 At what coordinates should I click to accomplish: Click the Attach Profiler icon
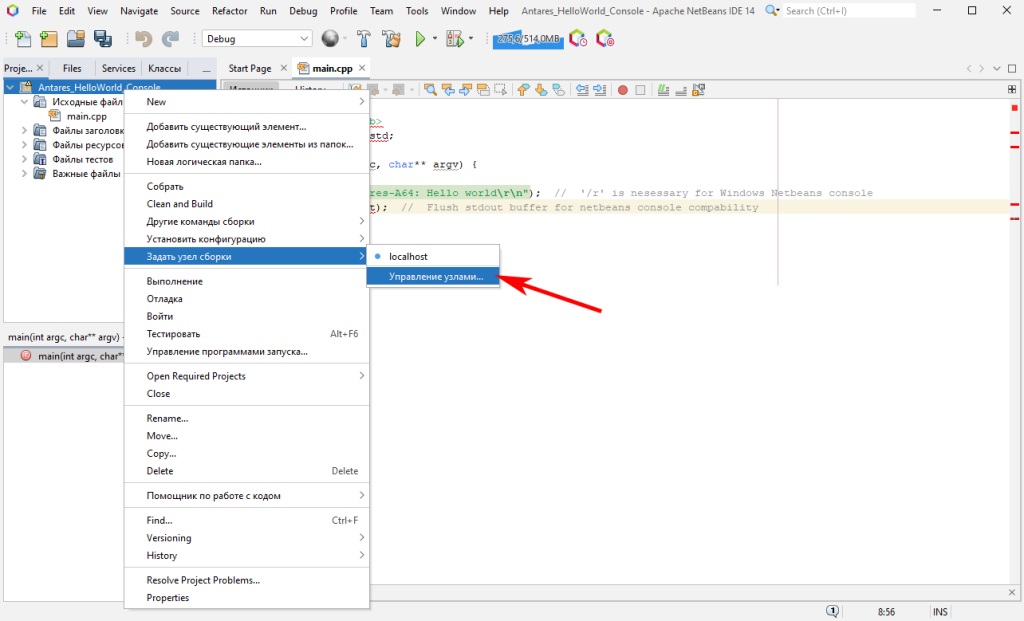[x=605, y=39]
